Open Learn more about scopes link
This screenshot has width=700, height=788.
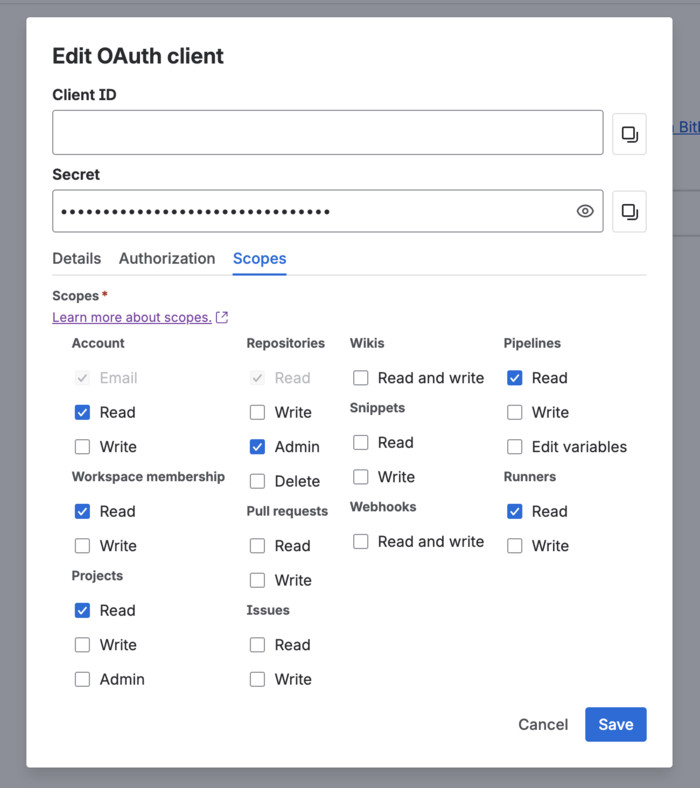coord(132,317)
